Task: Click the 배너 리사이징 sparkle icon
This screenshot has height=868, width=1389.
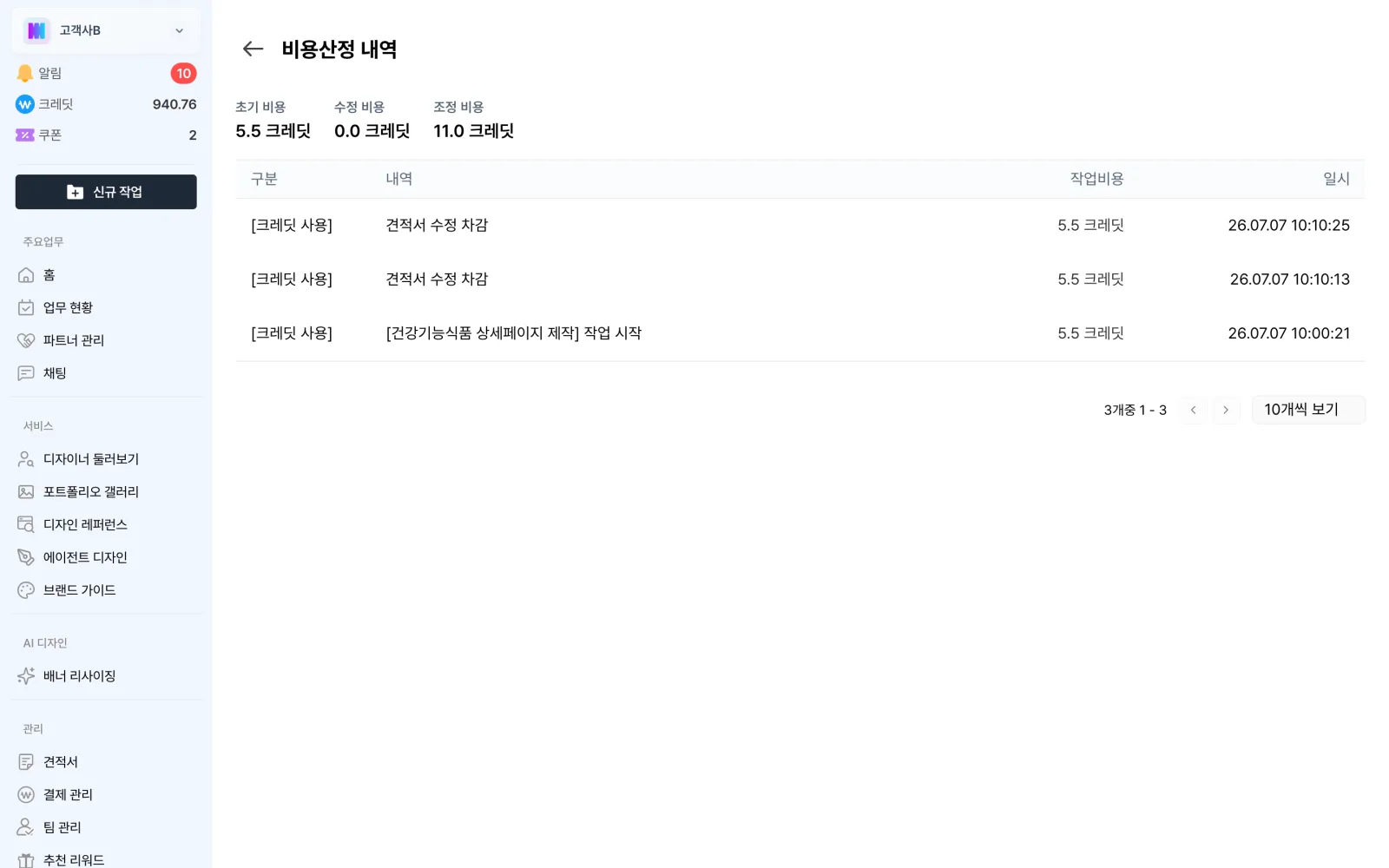Action: [26, 676]
